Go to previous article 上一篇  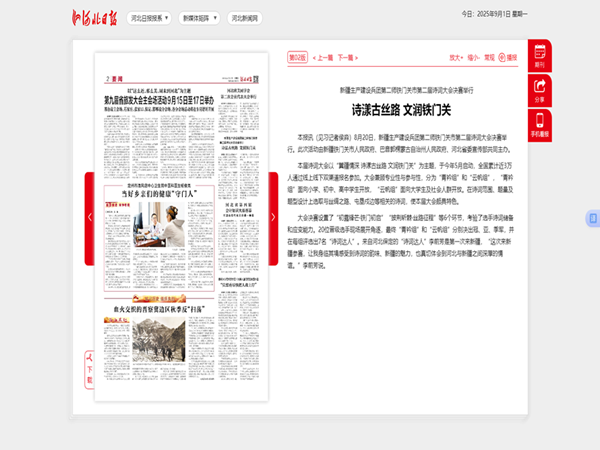click(323, 58)
